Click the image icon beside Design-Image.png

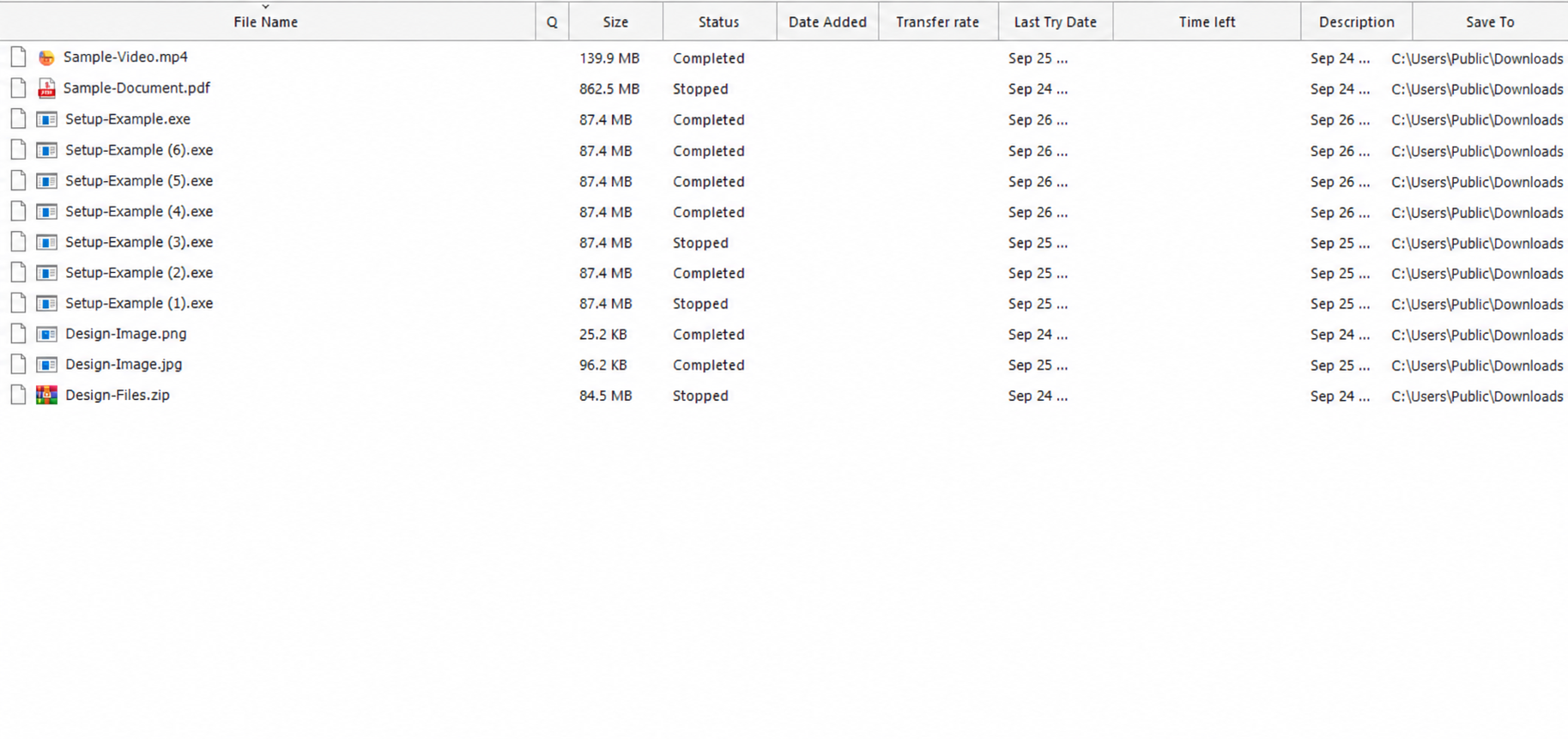[x=46, y=334]
